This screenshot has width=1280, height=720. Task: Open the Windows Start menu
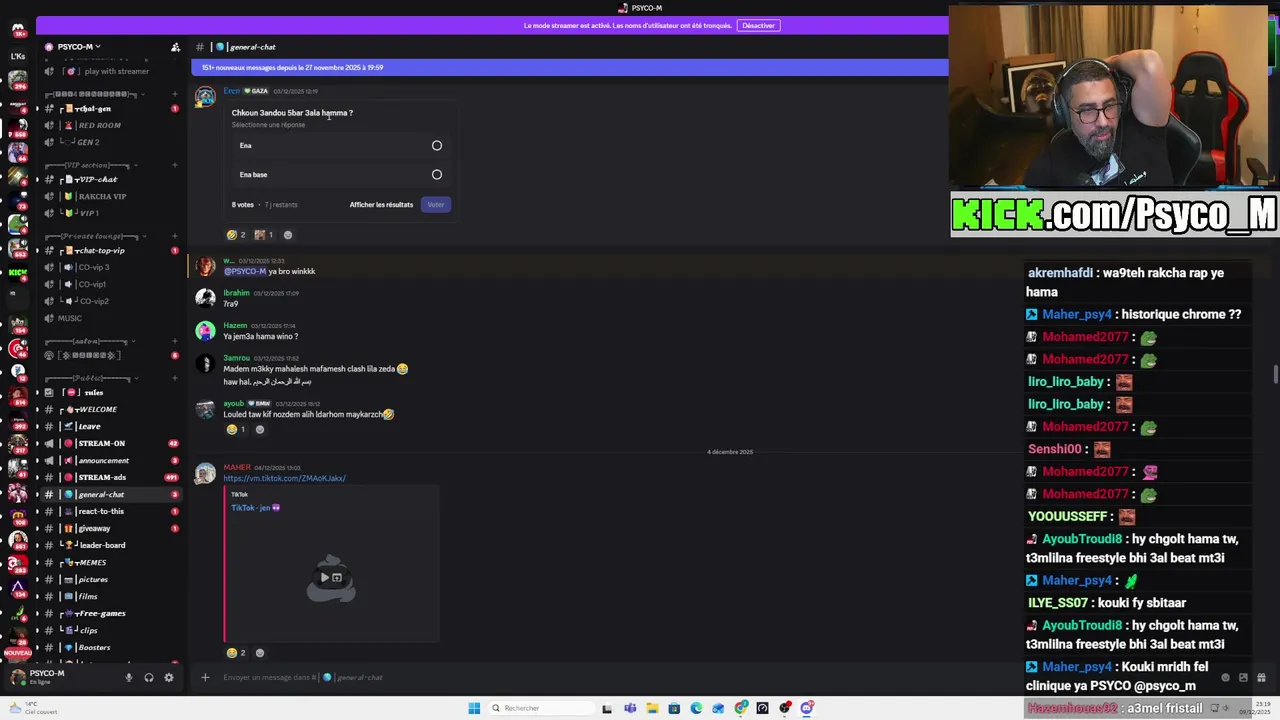(x=474, y=708)
